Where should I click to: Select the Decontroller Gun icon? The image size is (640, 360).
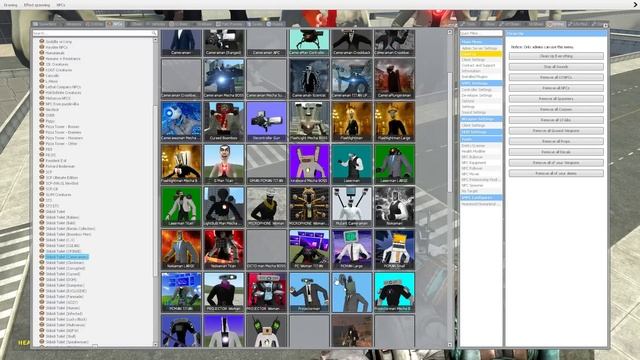(x=266, y=121)
